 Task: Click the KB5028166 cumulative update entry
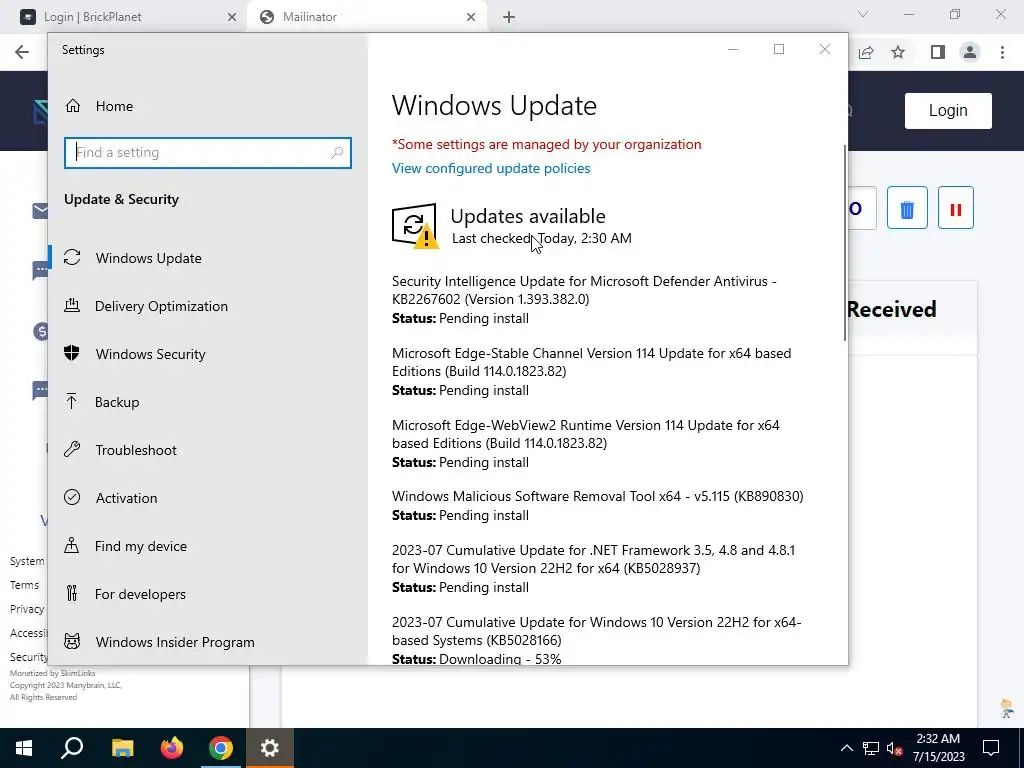pyautogui.click(x=596, y=631)
